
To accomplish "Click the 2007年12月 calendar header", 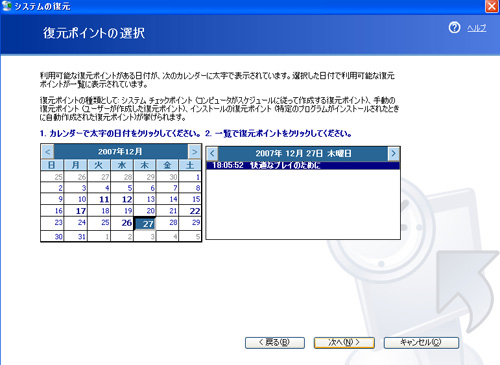I will coord(121,152).
